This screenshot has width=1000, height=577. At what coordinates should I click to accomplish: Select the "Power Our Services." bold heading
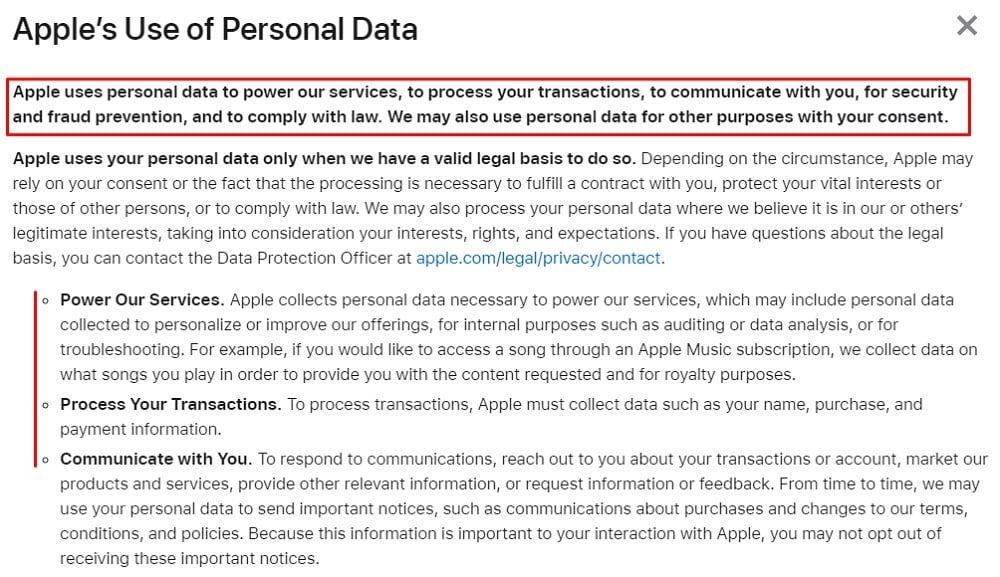coord(142,300)
